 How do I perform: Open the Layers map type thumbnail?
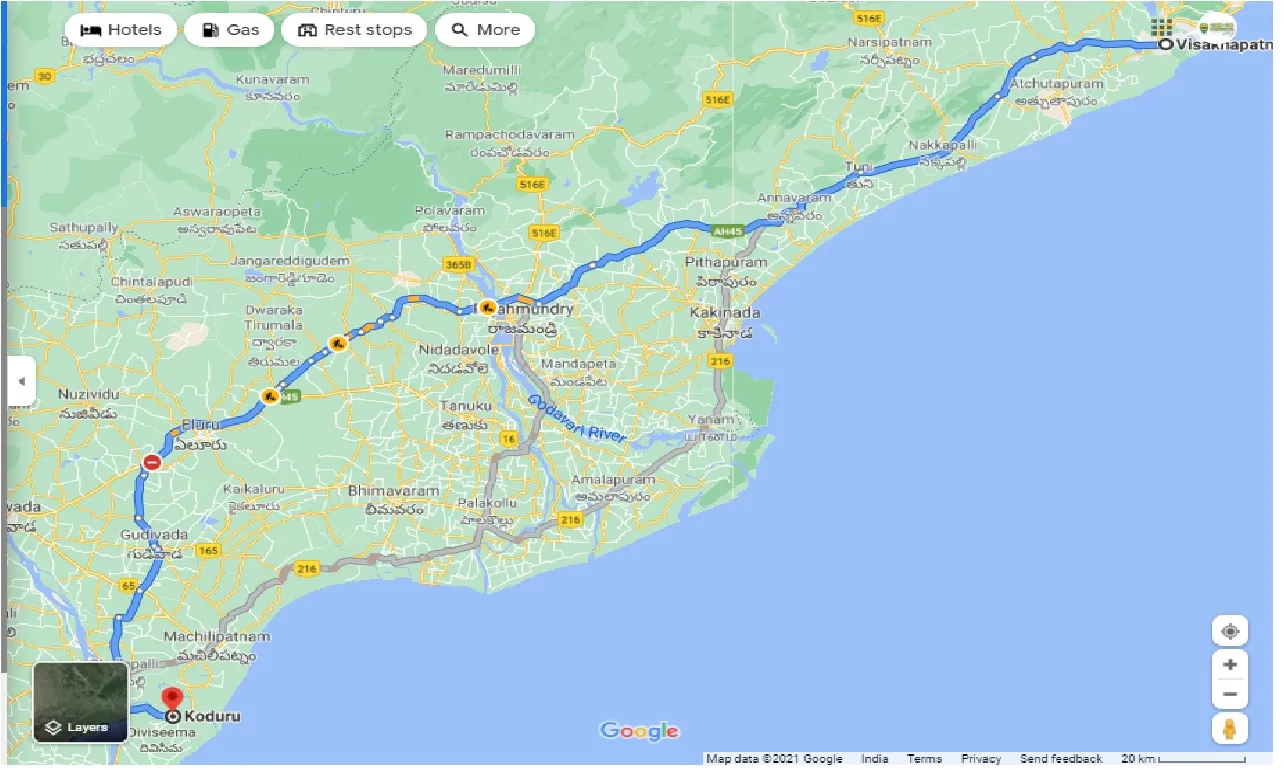coord(81,702)
